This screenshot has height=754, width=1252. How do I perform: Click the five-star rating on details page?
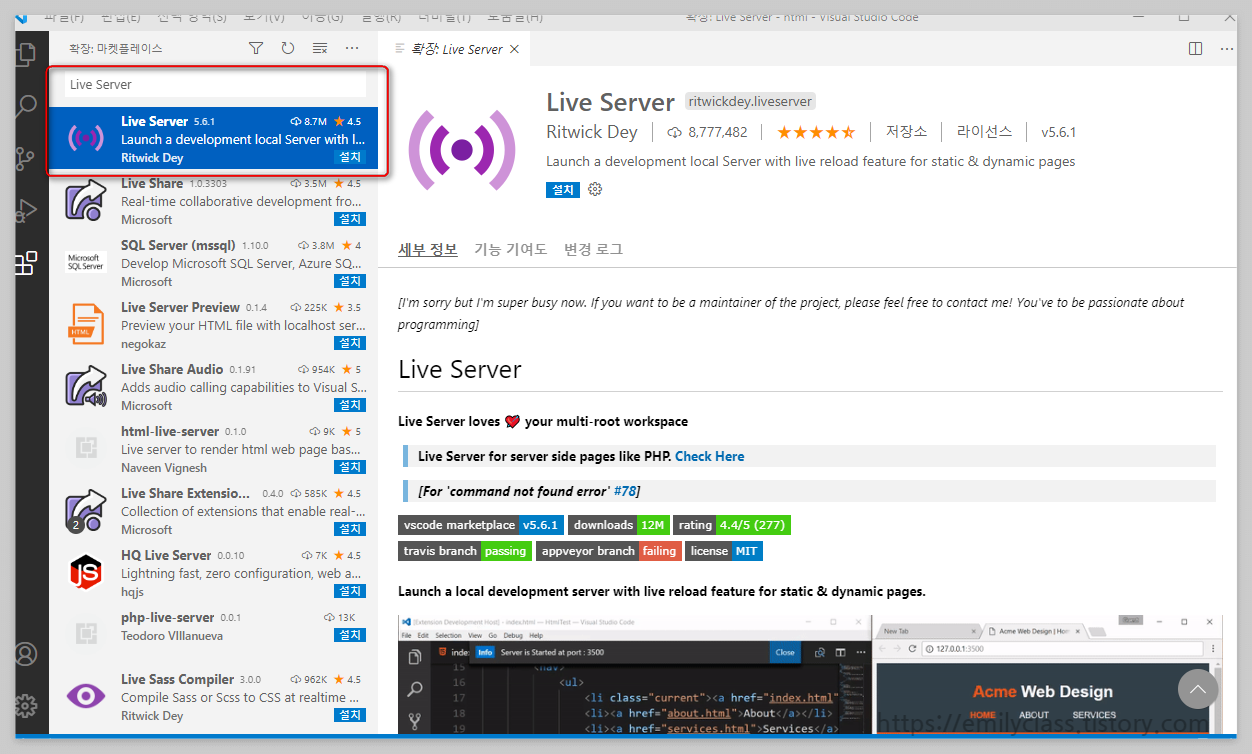(x=816, y=132)
